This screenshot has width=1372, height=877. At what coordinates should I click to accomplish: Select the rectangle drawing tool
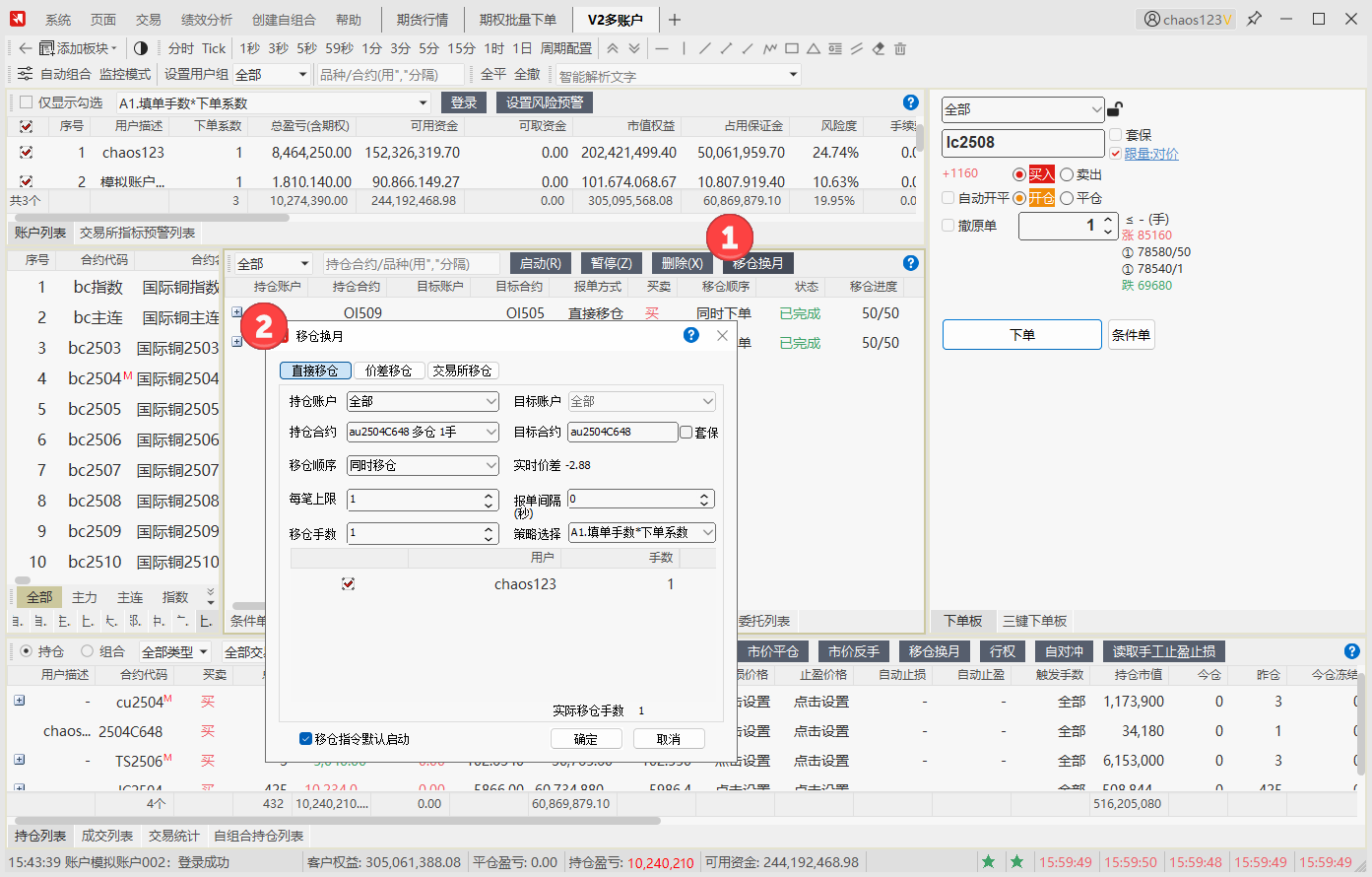792,48
